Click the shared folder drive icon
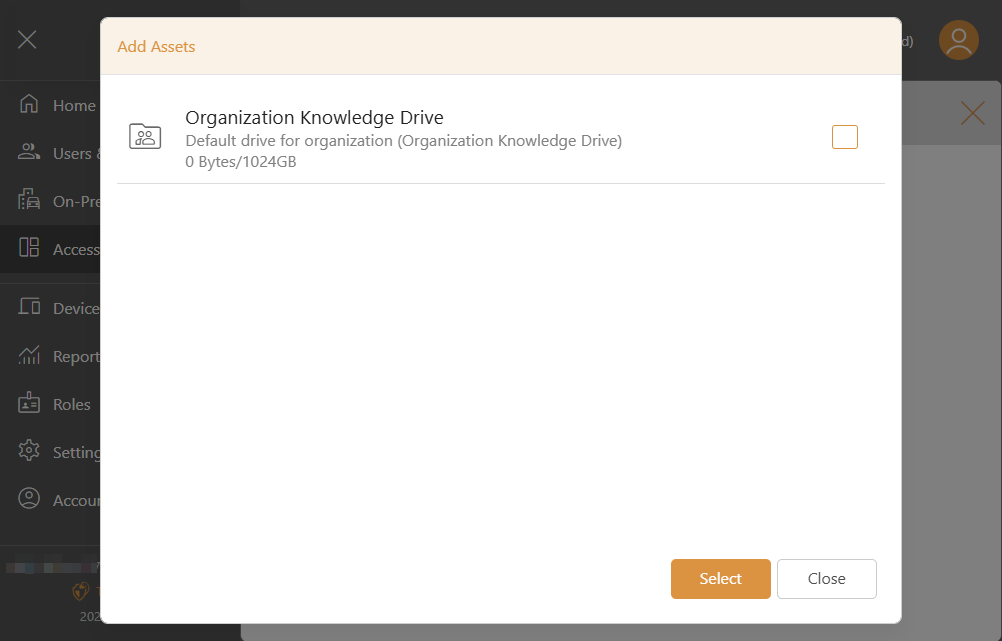Screen dimensions: 1002x641 pos(145,136)
